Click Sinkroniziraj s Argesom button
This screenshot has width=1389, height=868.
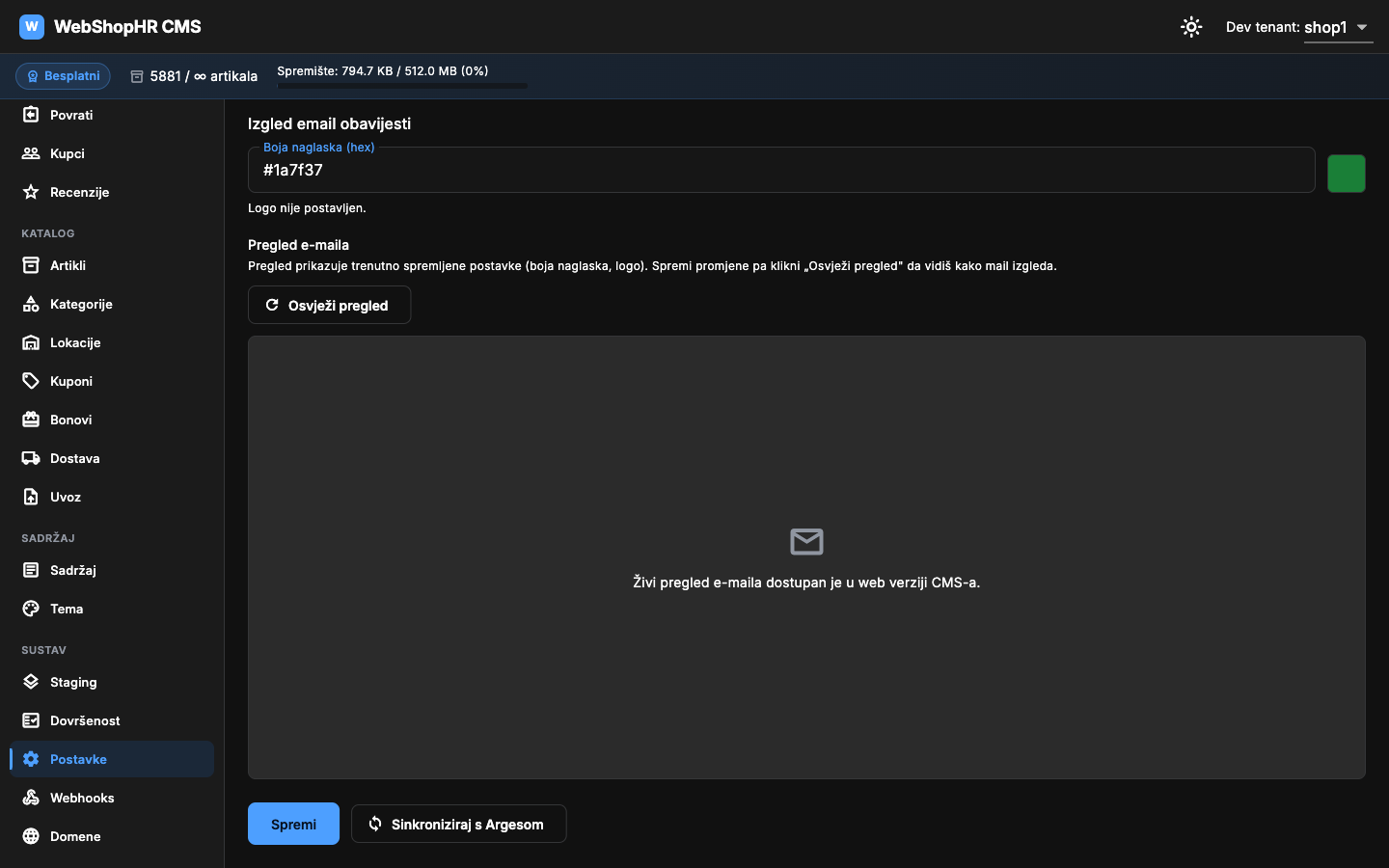coord(458,825)
